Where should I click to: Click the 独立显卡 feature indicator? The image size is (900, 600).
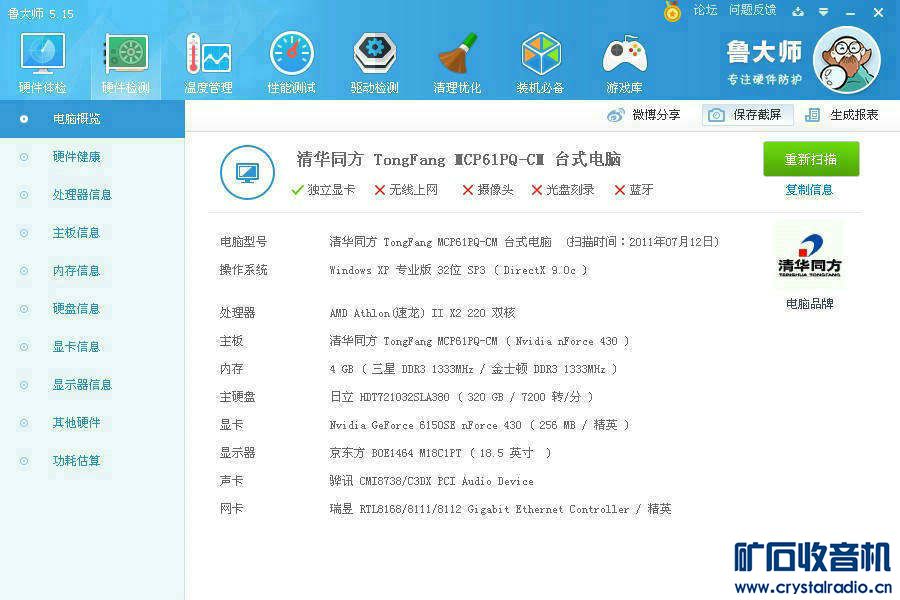(323, 190)
